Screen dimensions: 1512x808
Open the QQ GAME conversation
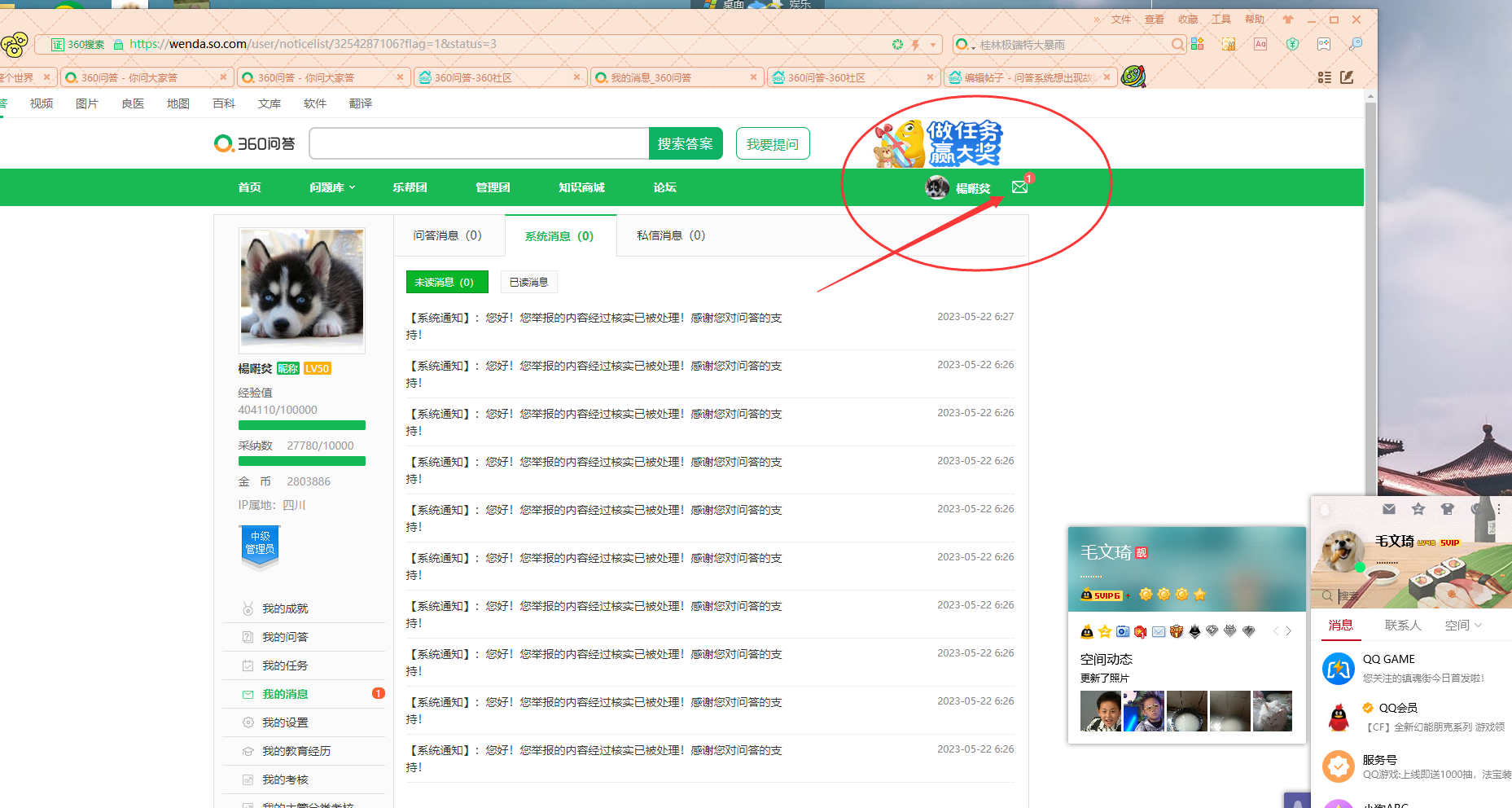coord(1411,669)
